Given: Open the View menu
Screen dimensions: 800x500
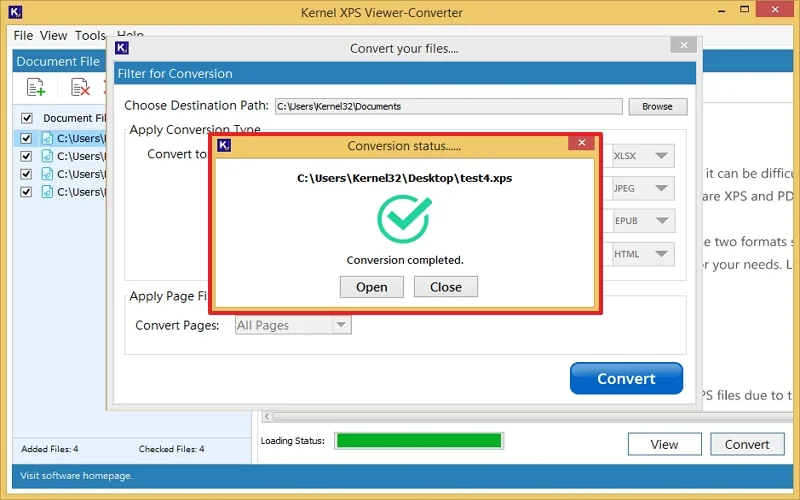Looking at the screenshot, I should pos(54,36).
